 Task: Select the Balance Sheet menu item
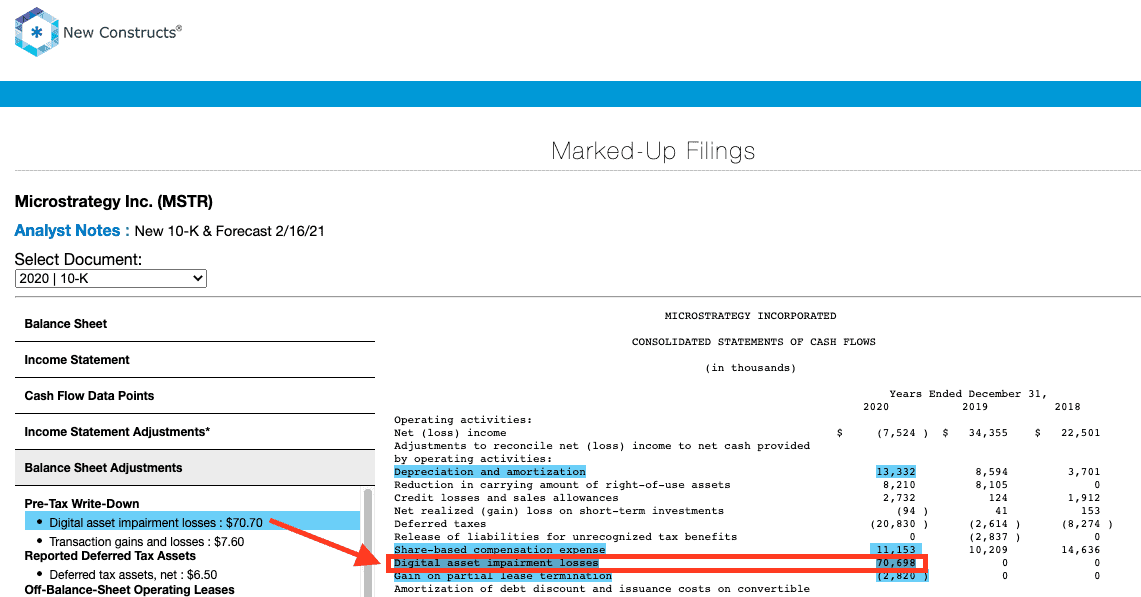65,324
